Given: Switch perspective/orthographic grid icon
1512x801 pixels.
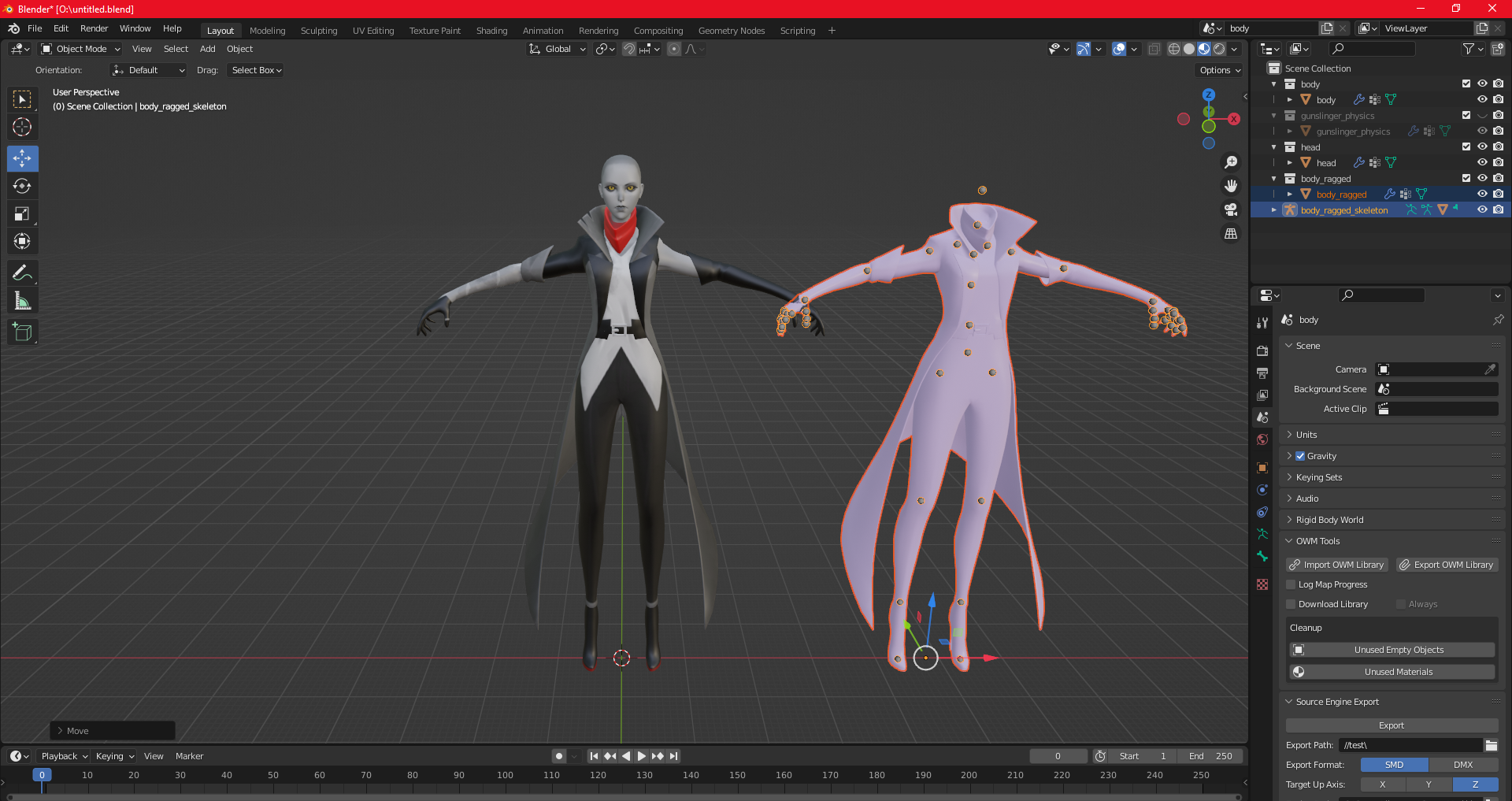Looking at the screenshot, I should pyautogui.click(x=1231, y=233).
